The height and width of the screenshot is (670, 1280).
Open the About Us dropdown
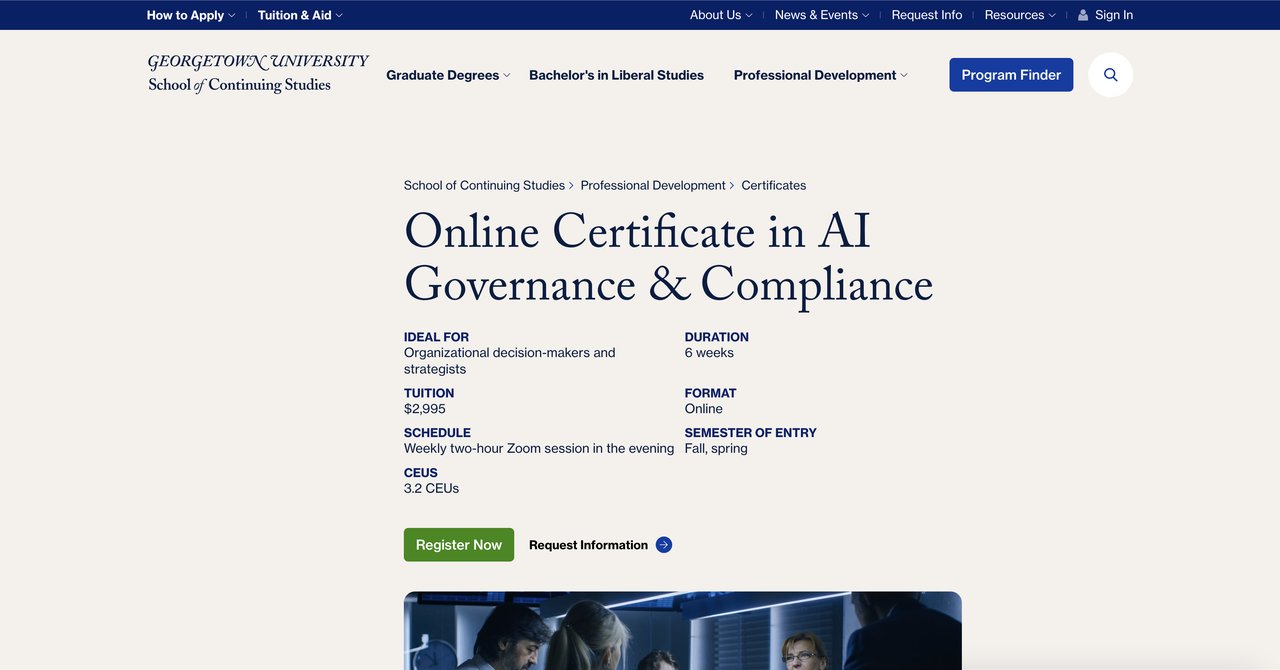click(x=721, y=15)
